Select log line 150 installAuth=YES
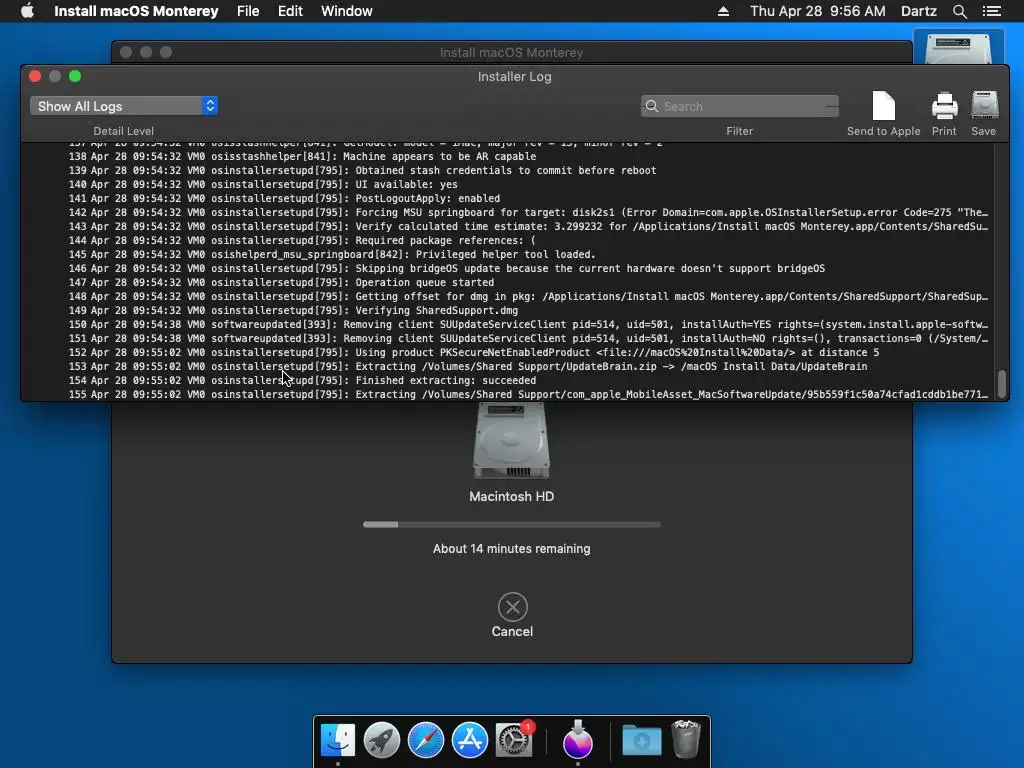Screen dimensions: 1024x768 [509, 325]
